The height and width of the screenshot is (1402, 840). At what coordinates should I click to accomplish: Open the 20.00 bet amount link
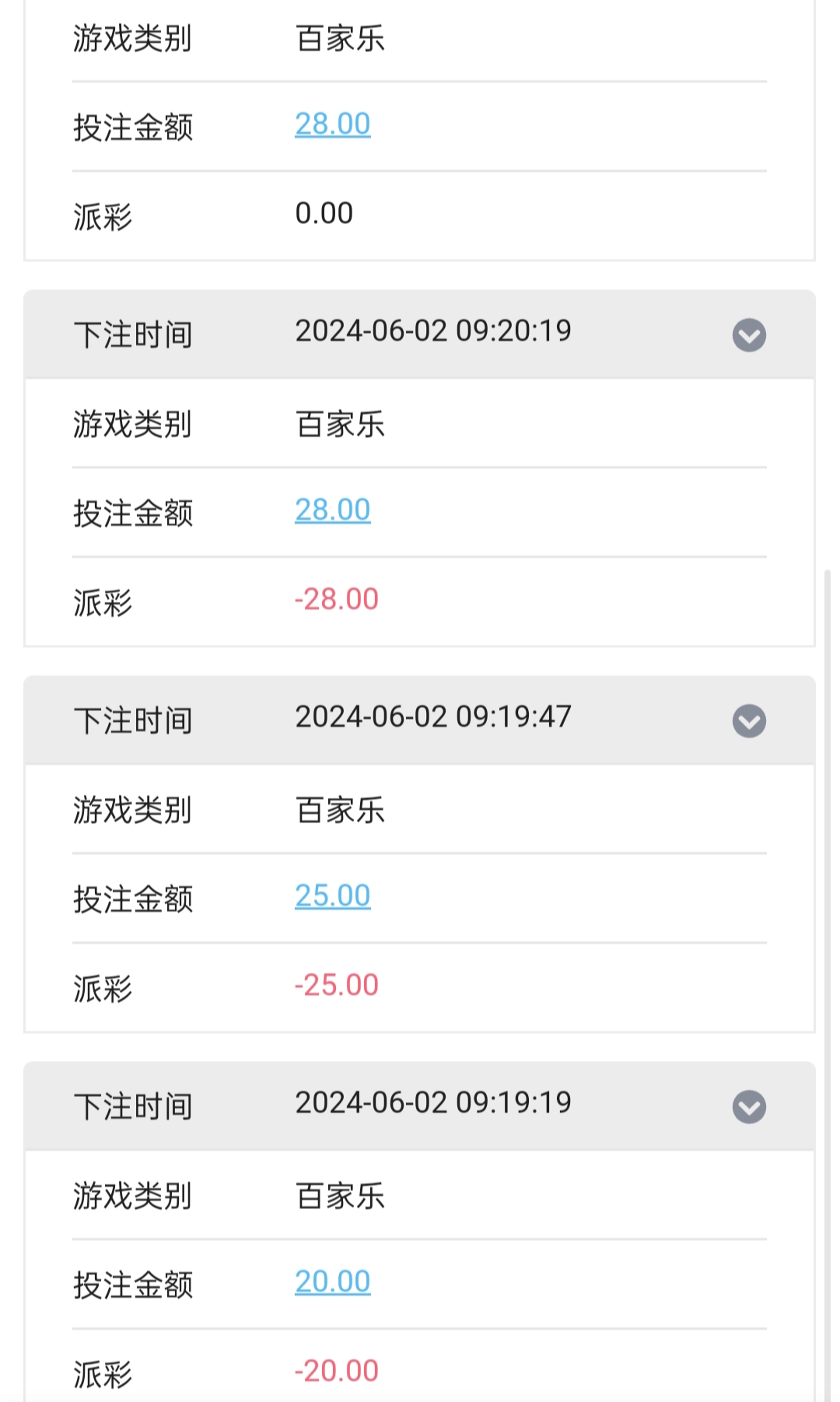[333, 1282]
